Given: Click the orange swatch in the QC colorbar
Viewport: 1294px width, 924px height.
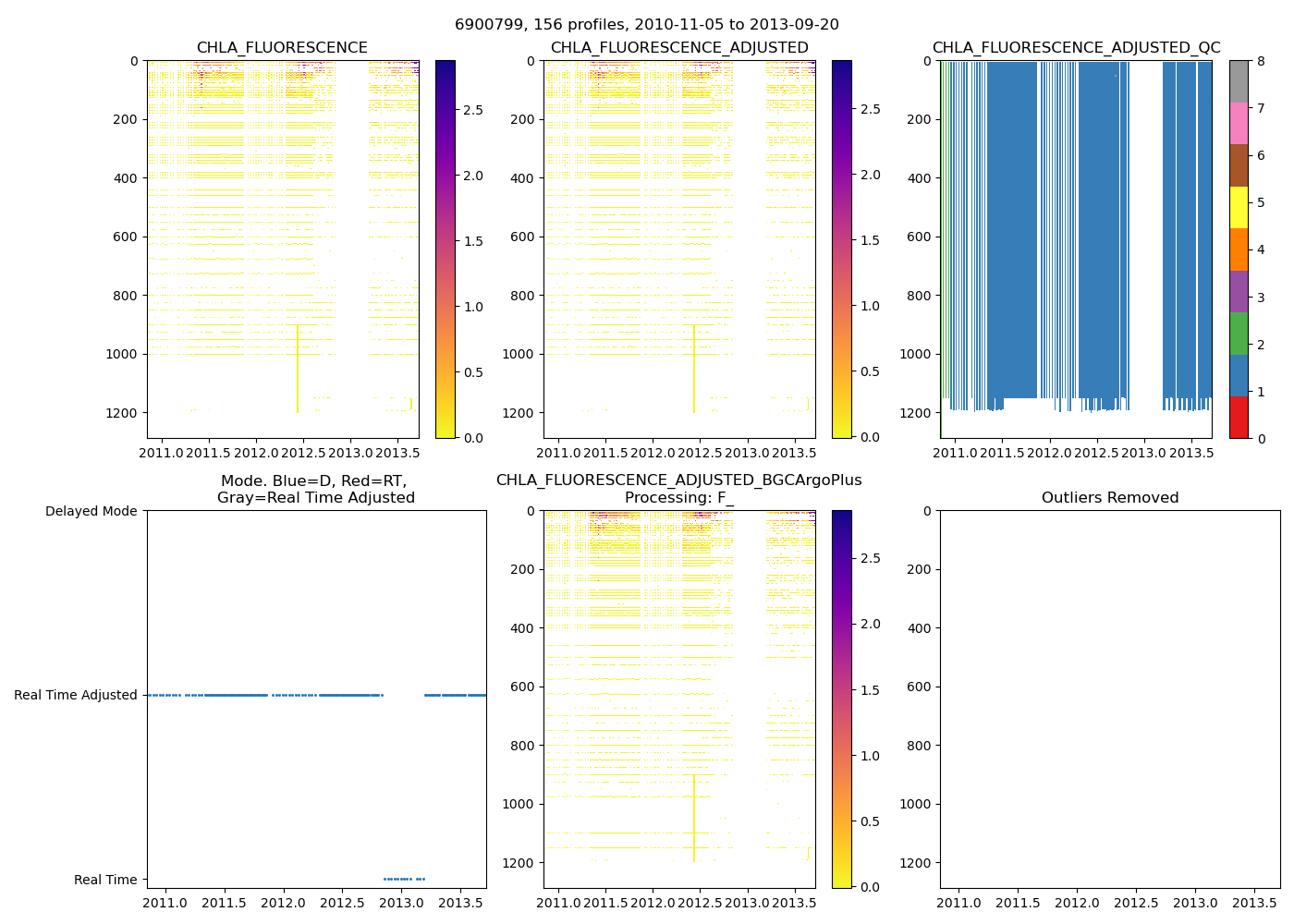Looking at the screenshot, I should [1239, 249].
